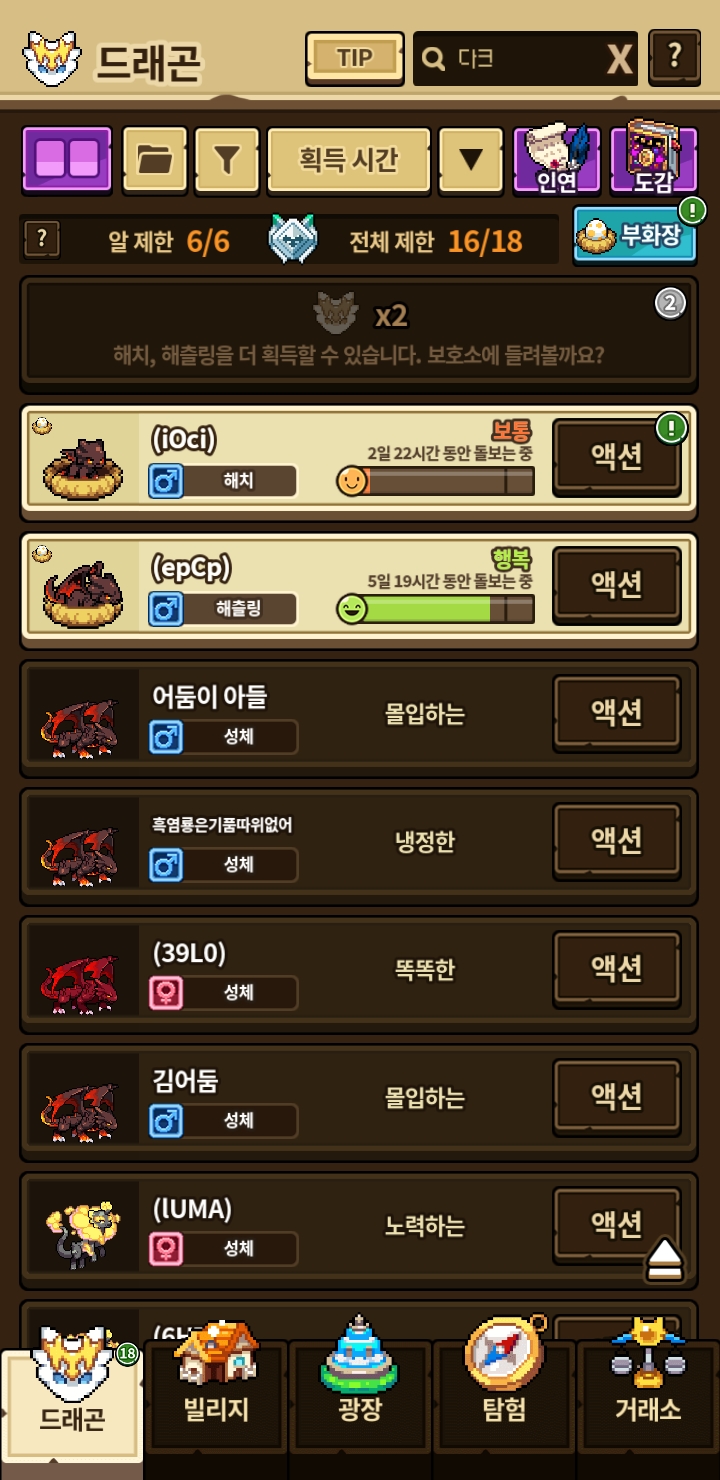720x1480 pixels.
Task: Open the folder icon in toolbar
Action: point(154,158)
